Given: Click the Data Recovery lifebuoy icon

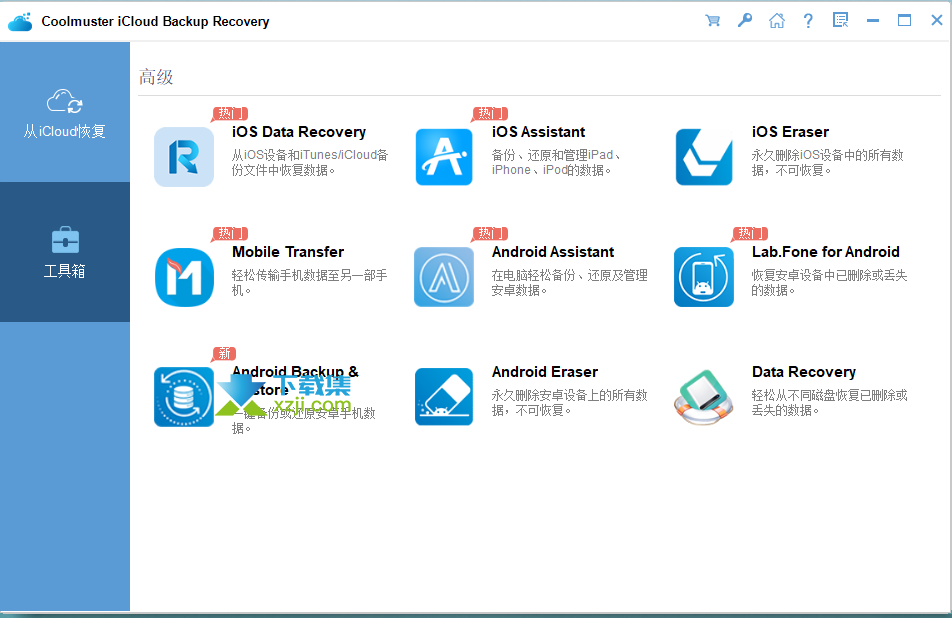Looking at the screenshot, I should [x=704, y=398].
